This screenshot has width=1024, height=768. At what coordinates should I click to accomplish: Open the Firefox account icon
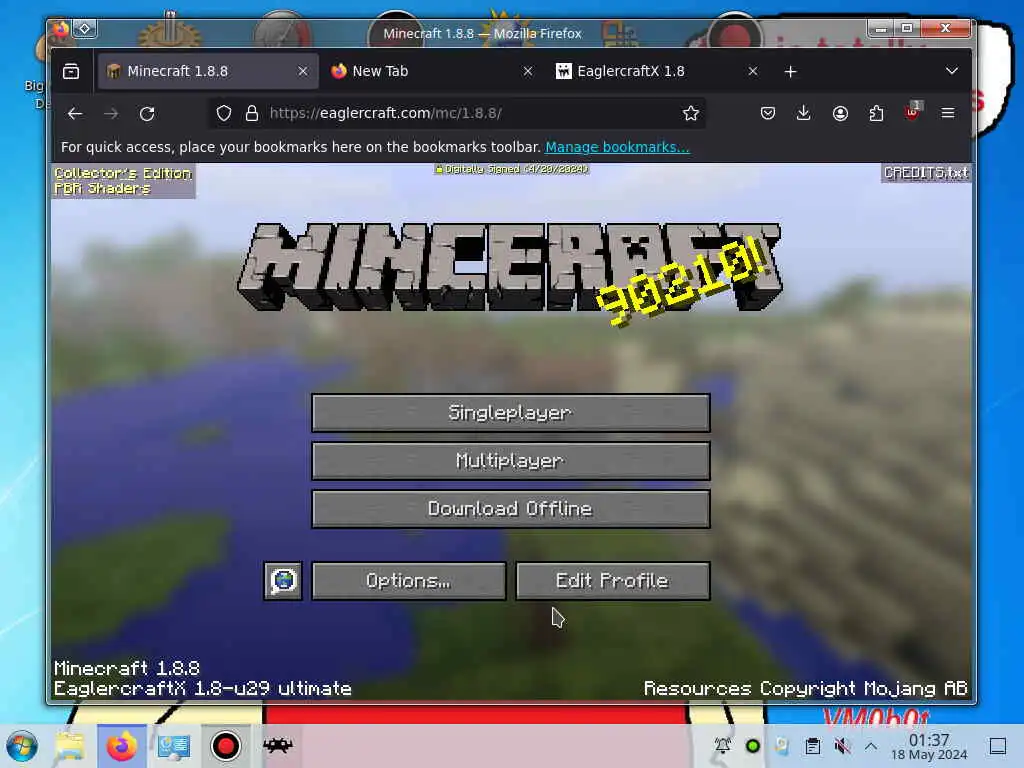(840, 114)
